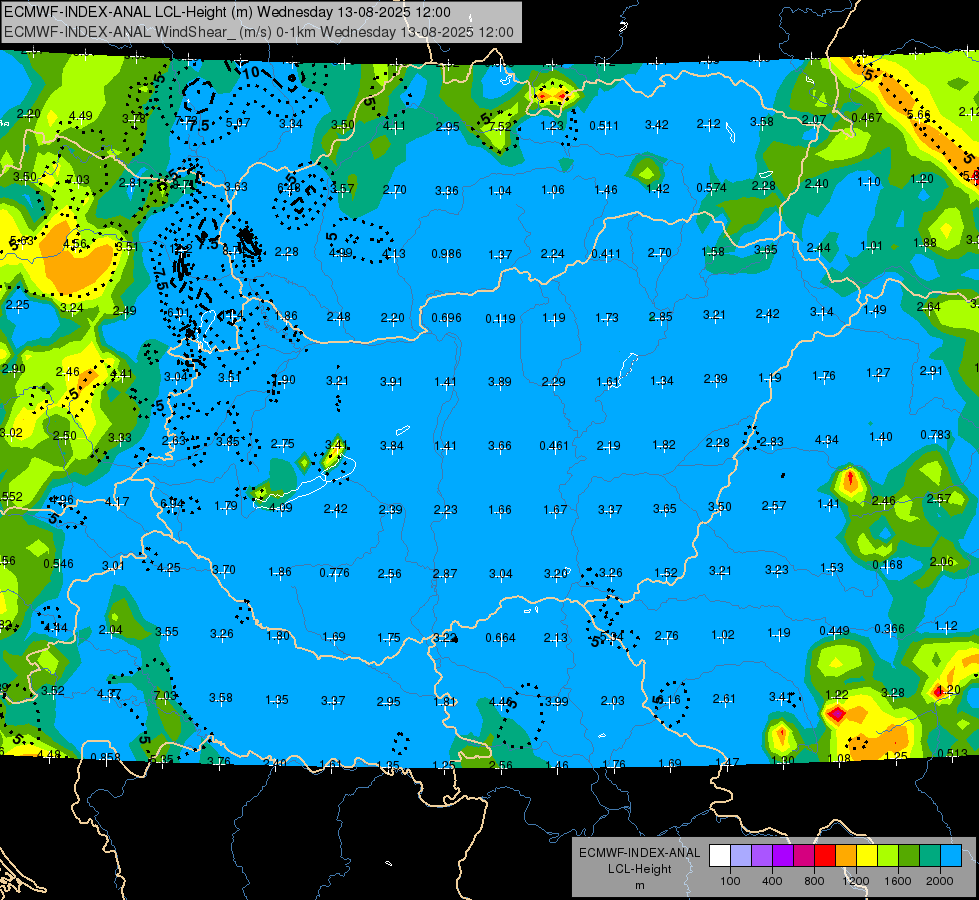Click the legend label 800
This screenshot has width=979, height=900.
point(814,881)
